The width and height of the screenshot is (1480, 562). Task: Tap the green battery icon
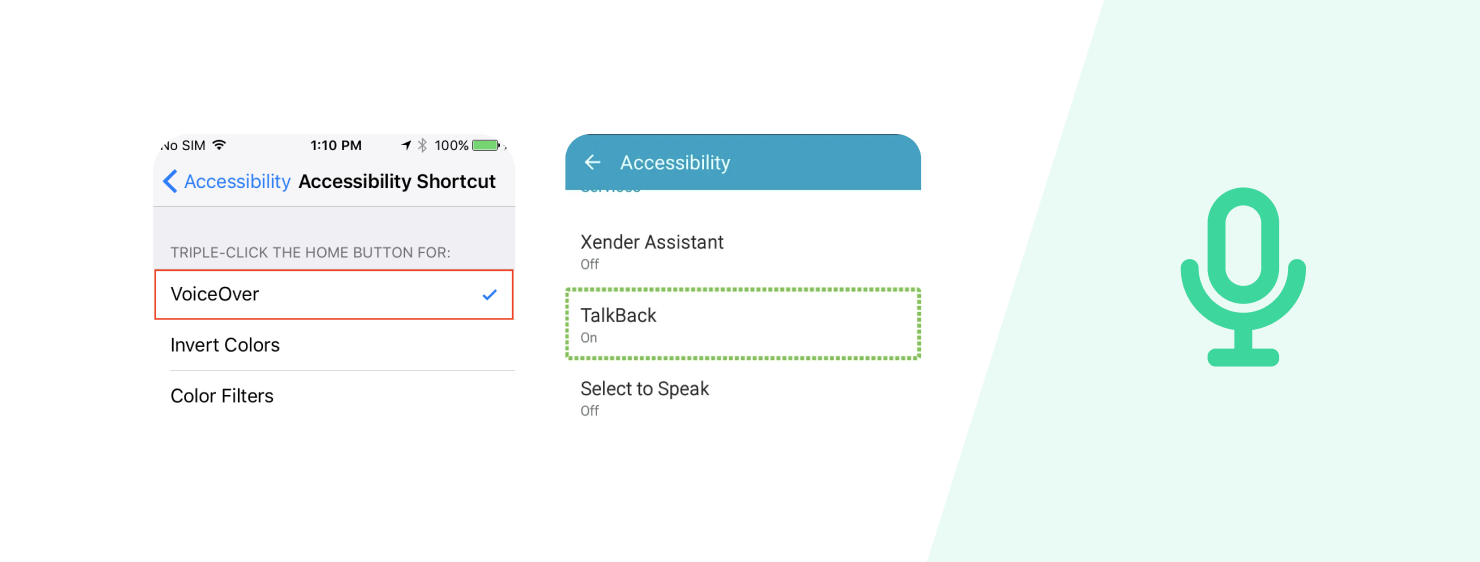pos(486,145)
